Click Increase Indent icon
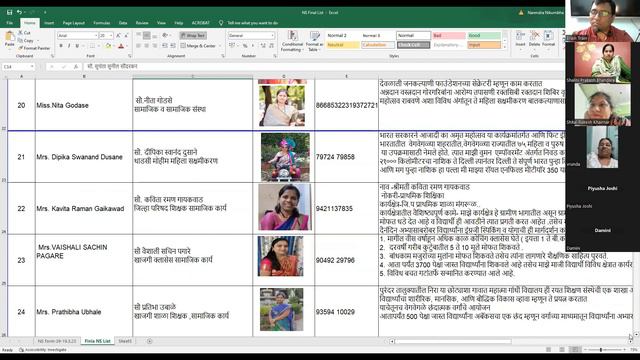The image size is (640, 360). point(173,46)
